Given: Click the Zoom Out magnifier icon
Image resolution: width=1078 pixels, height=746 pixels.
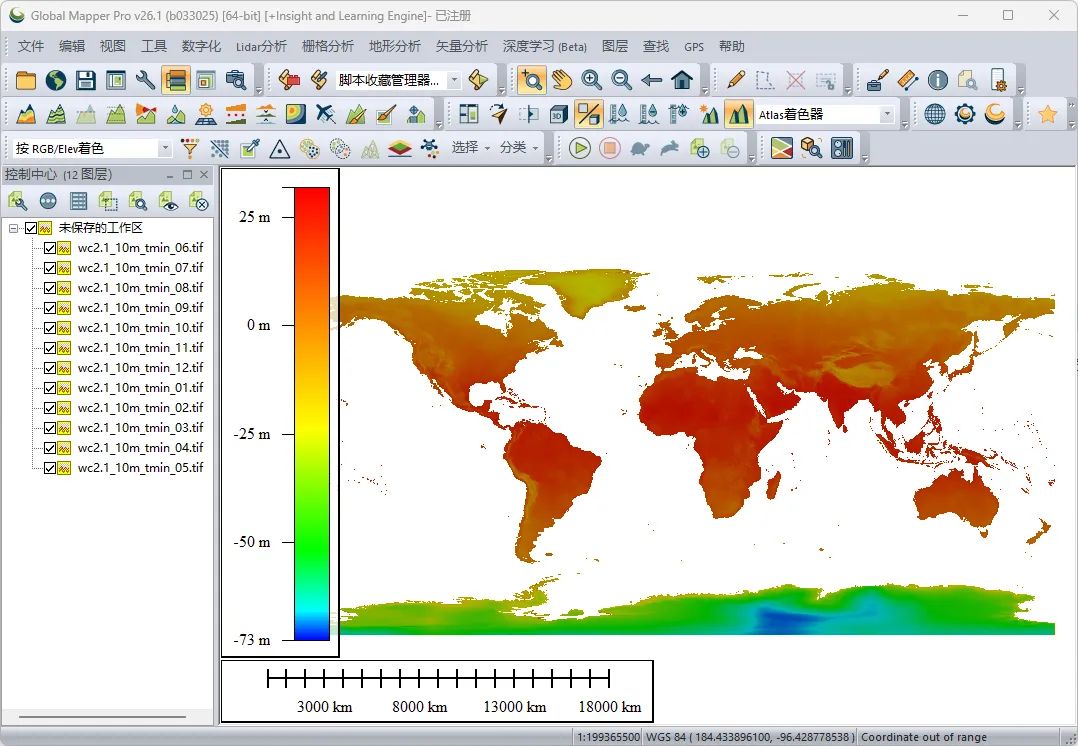Looking at the screenshot, I should [x=622, y=80].
